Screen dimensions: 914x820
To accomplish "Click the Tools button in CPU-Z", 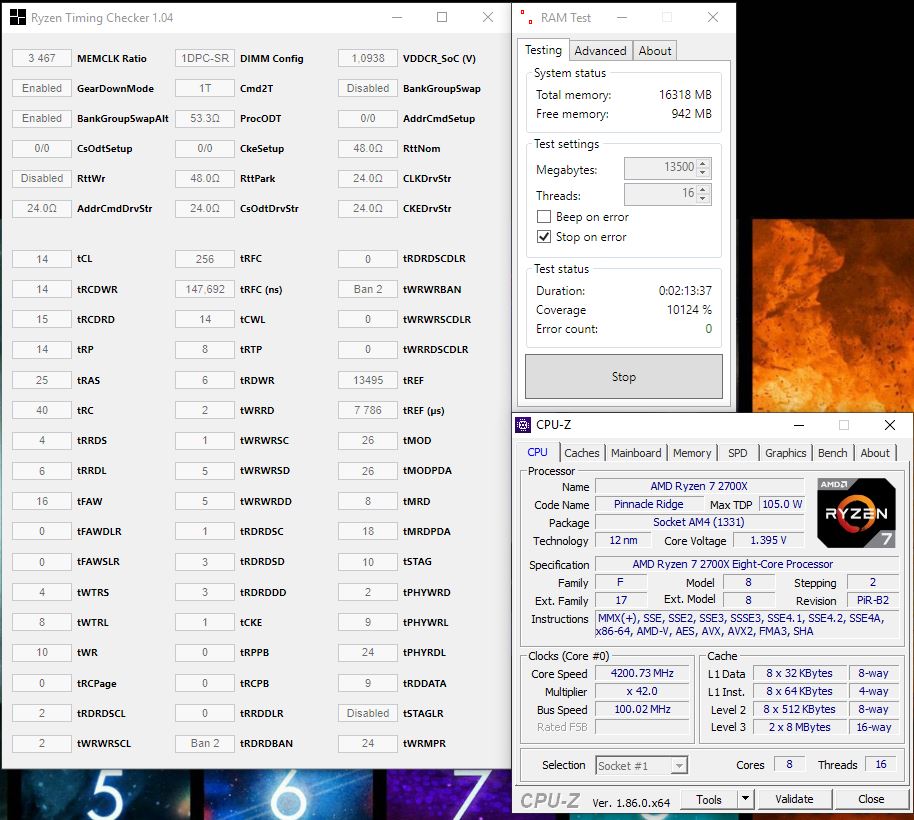I will (x=709, y=799).
